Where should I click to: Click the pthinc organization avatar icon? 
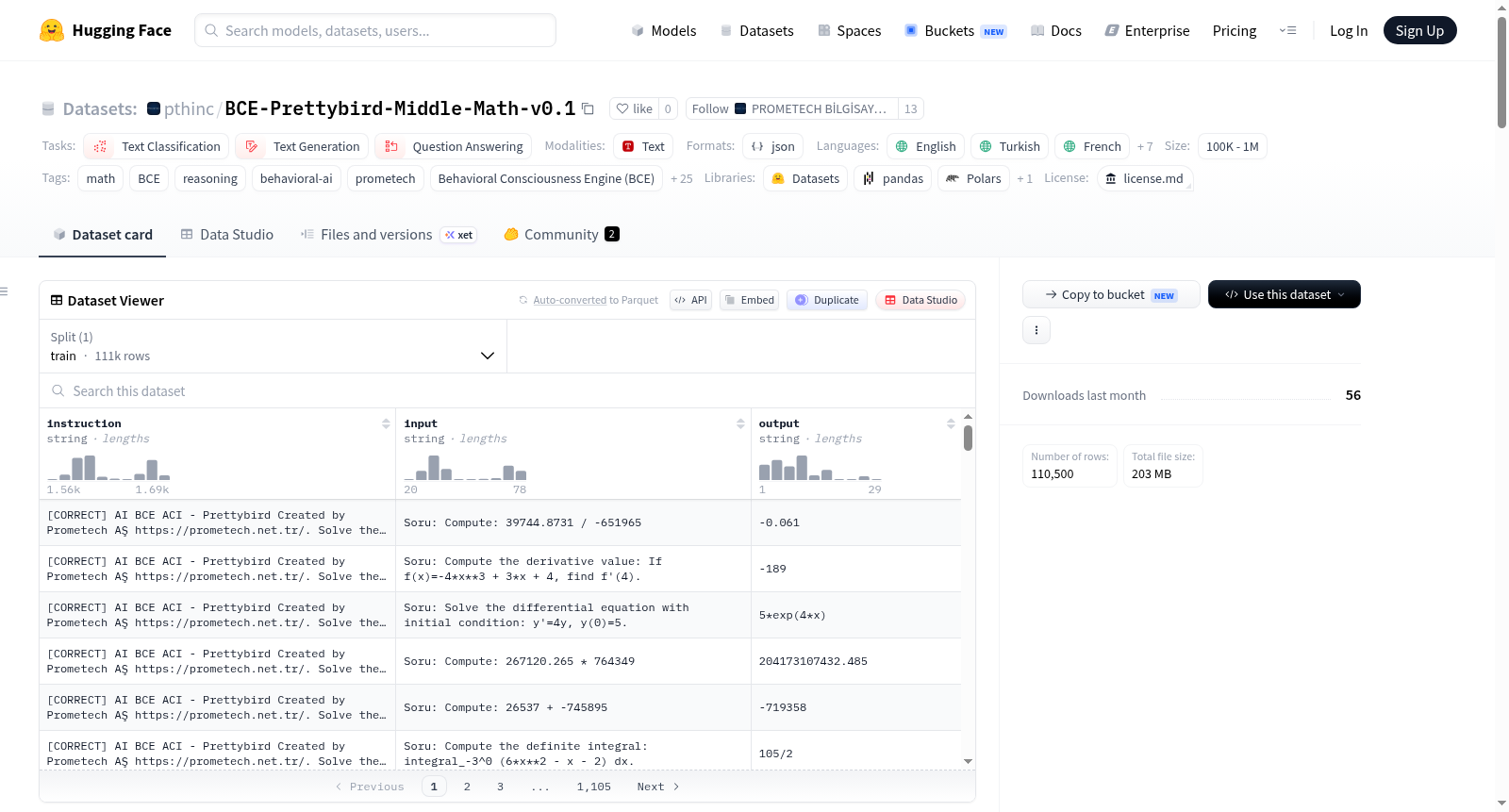[154, 108]
